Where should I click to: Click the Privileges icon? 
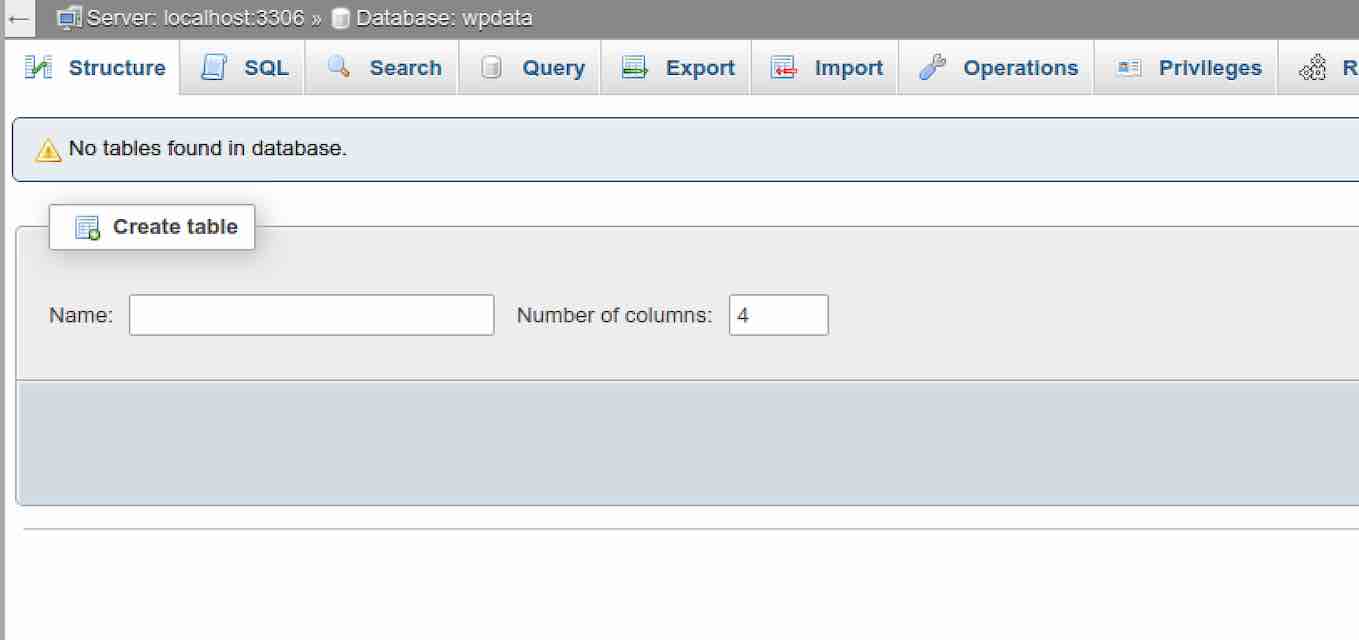click(x=1128, y=68)
